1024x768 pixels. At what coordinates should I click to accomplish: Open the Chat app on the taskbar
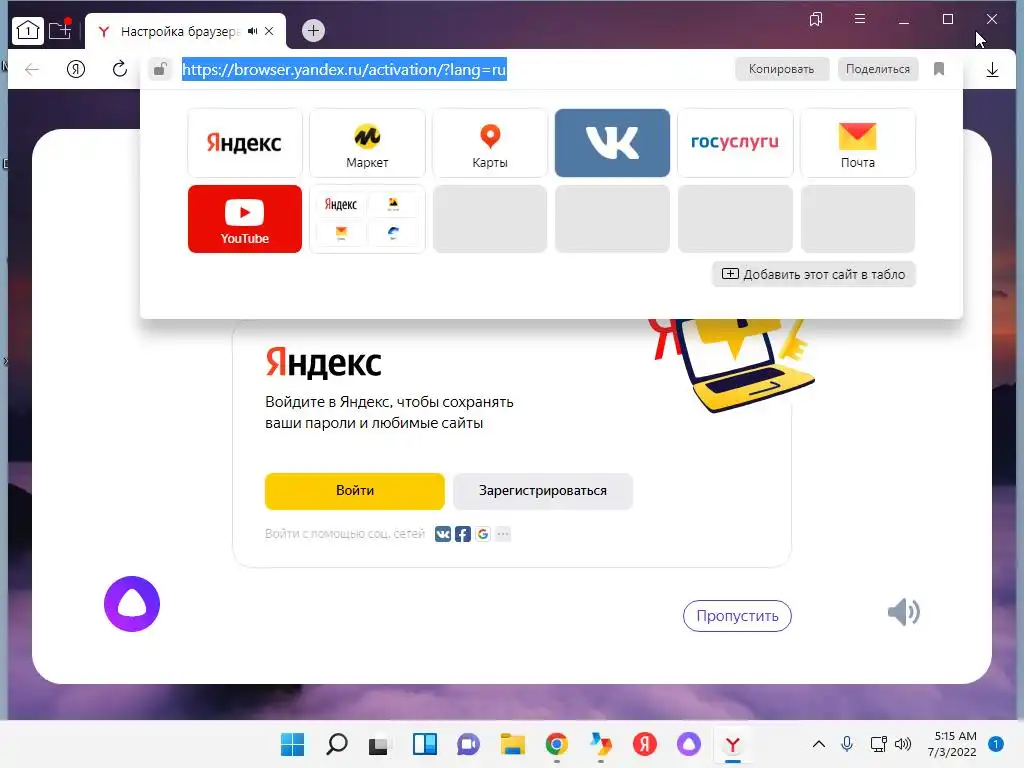(x=468, y=744)
